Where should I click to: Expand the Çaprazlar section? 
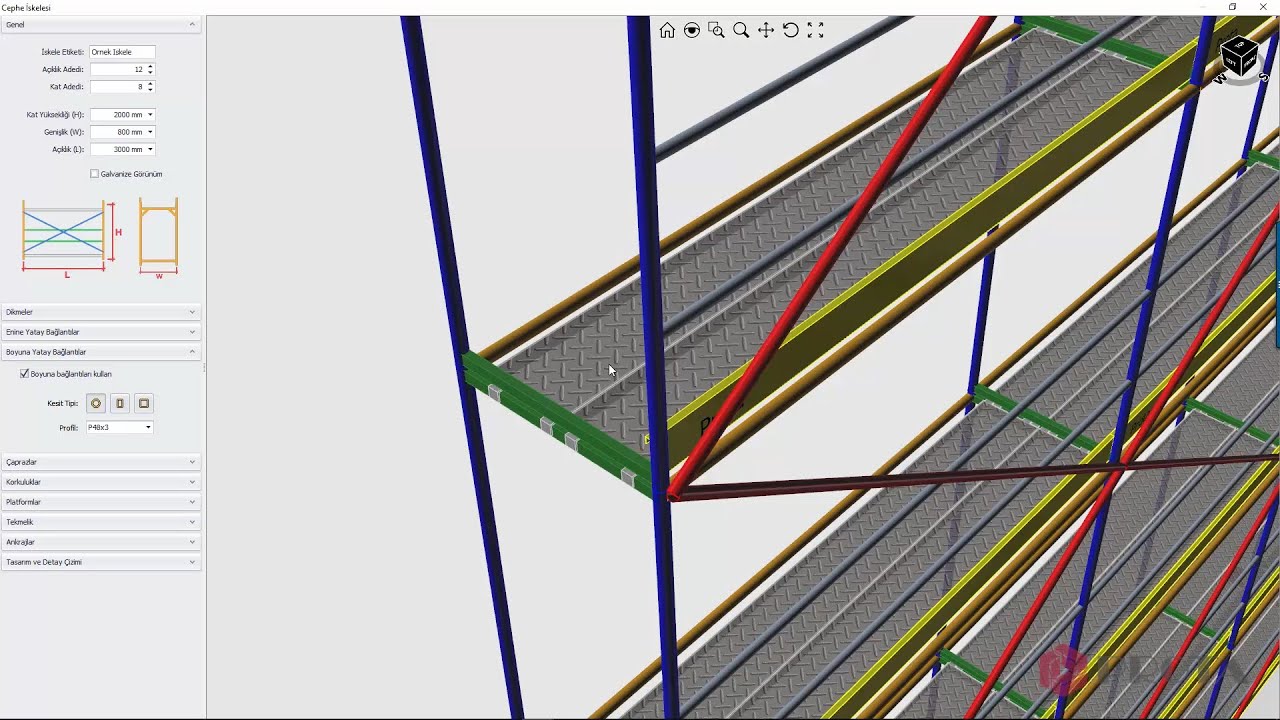(101, 462)
